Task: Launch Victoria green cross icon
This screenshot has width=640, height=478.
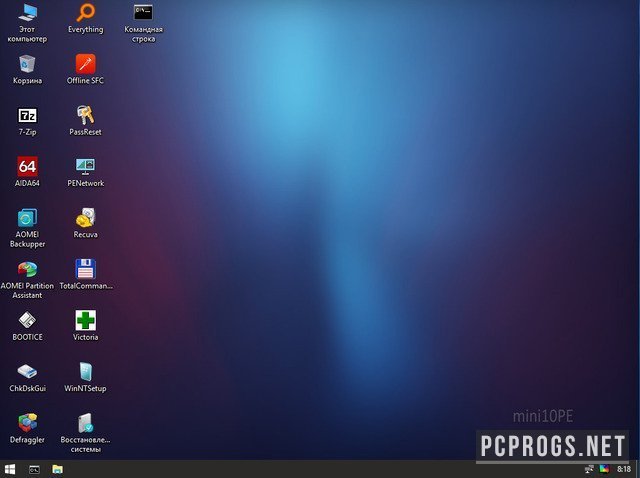Action: (x=85, y=325)
